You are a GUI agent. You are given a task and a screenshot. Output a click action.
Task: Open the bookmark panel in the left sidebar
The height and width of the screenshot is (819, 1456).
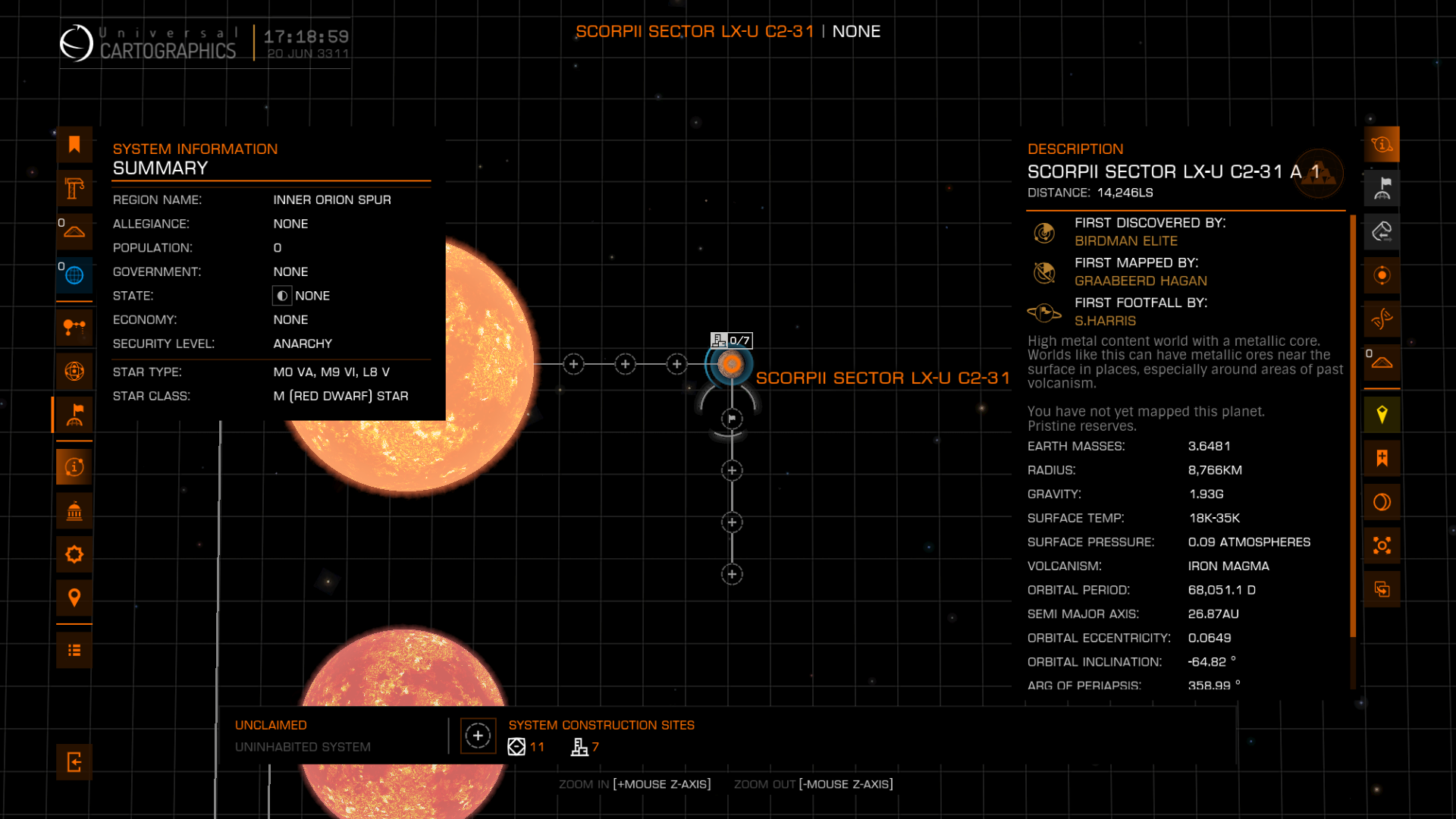click(x=74, y=145)
